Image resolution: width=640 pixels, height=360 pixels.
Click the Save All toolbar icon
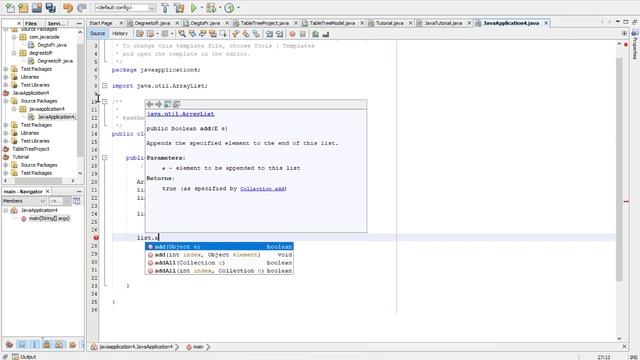point(51,7)
